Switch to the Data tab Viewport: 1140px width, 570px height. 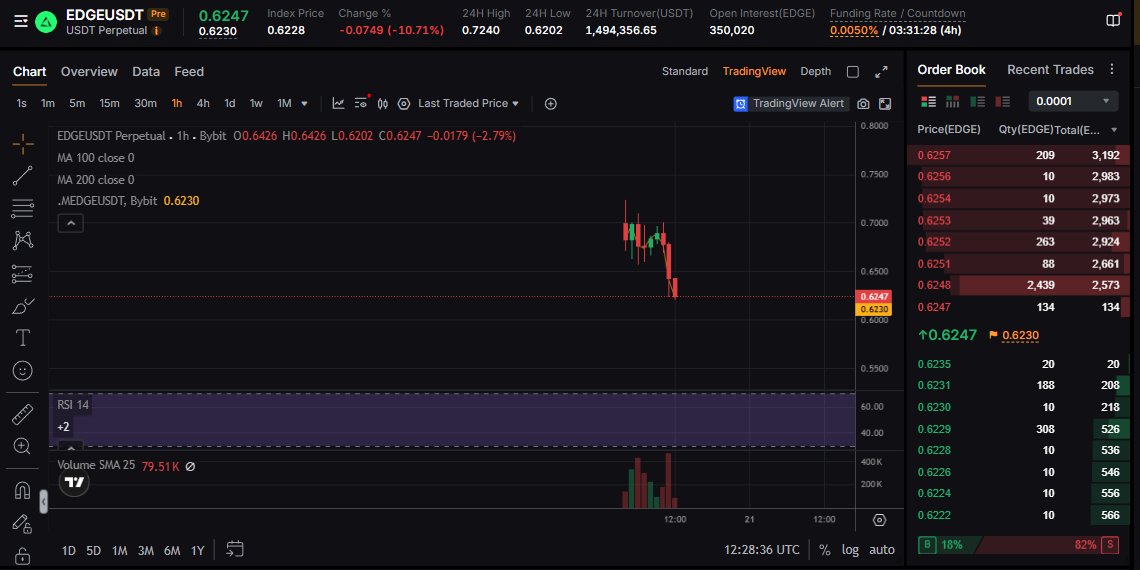coord(146,71)
